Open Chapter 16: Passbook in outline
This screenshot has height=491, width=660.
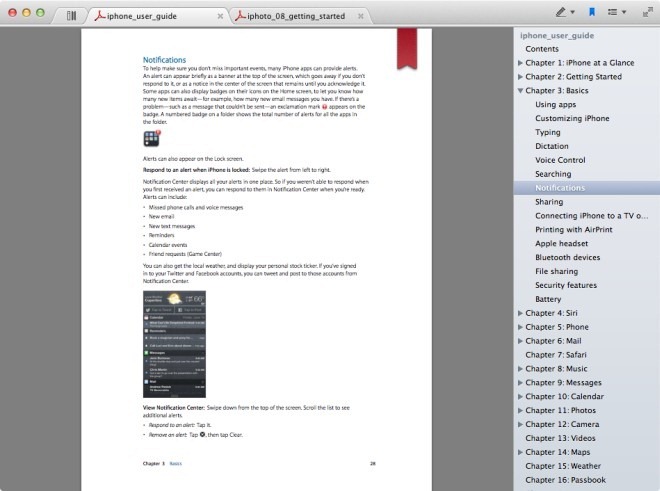coord(565,480)
